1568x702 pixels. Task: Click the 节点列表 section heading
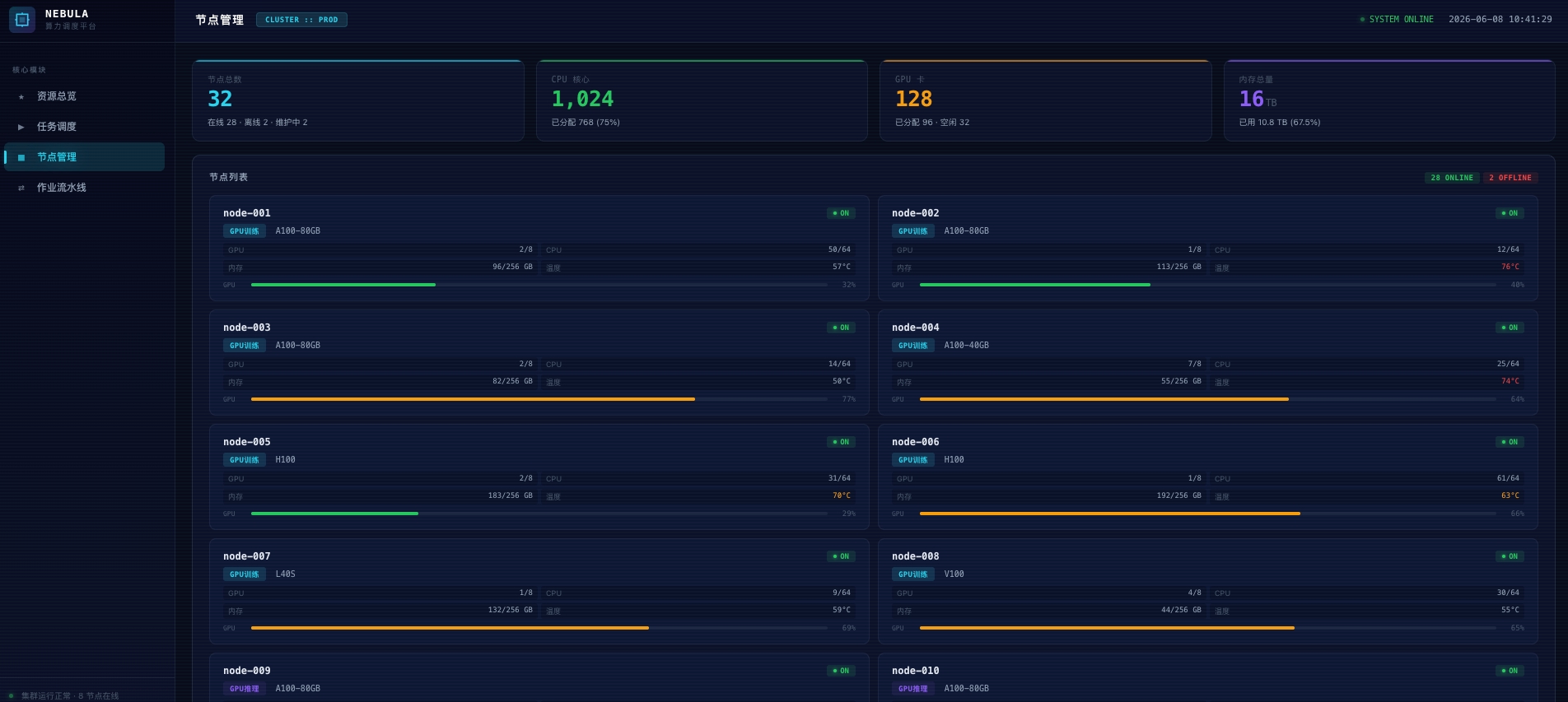(229, 177)
